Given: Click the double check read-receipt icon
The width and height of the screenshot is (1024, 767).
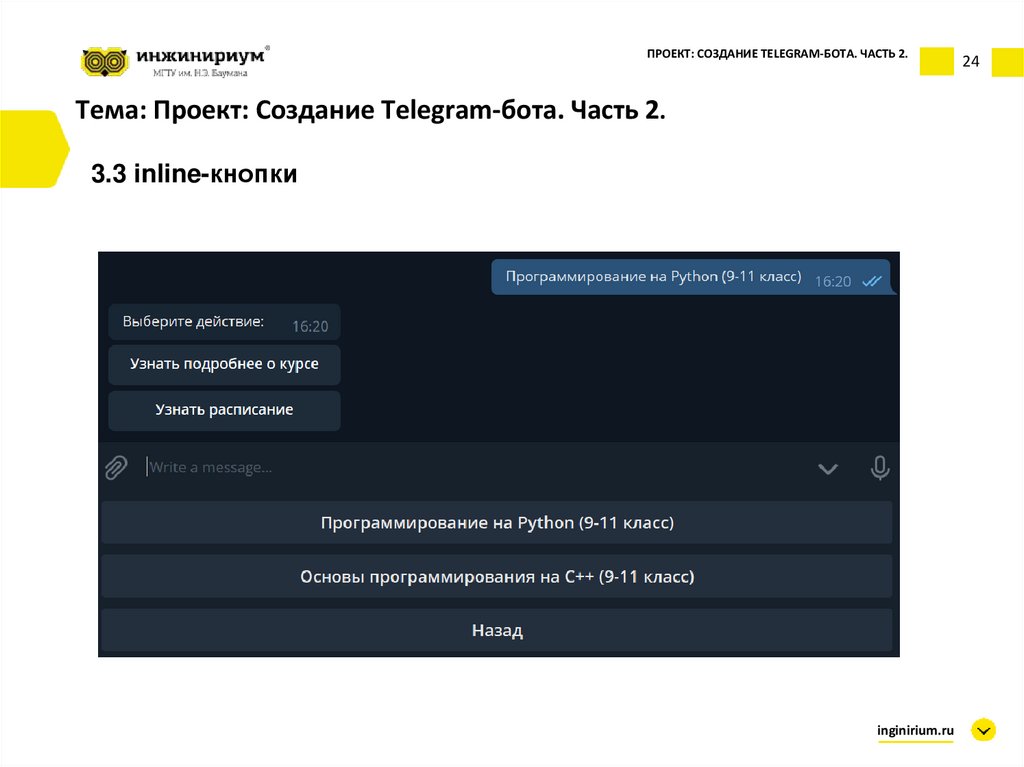Looking at the screenshot, I should [871, 282].
